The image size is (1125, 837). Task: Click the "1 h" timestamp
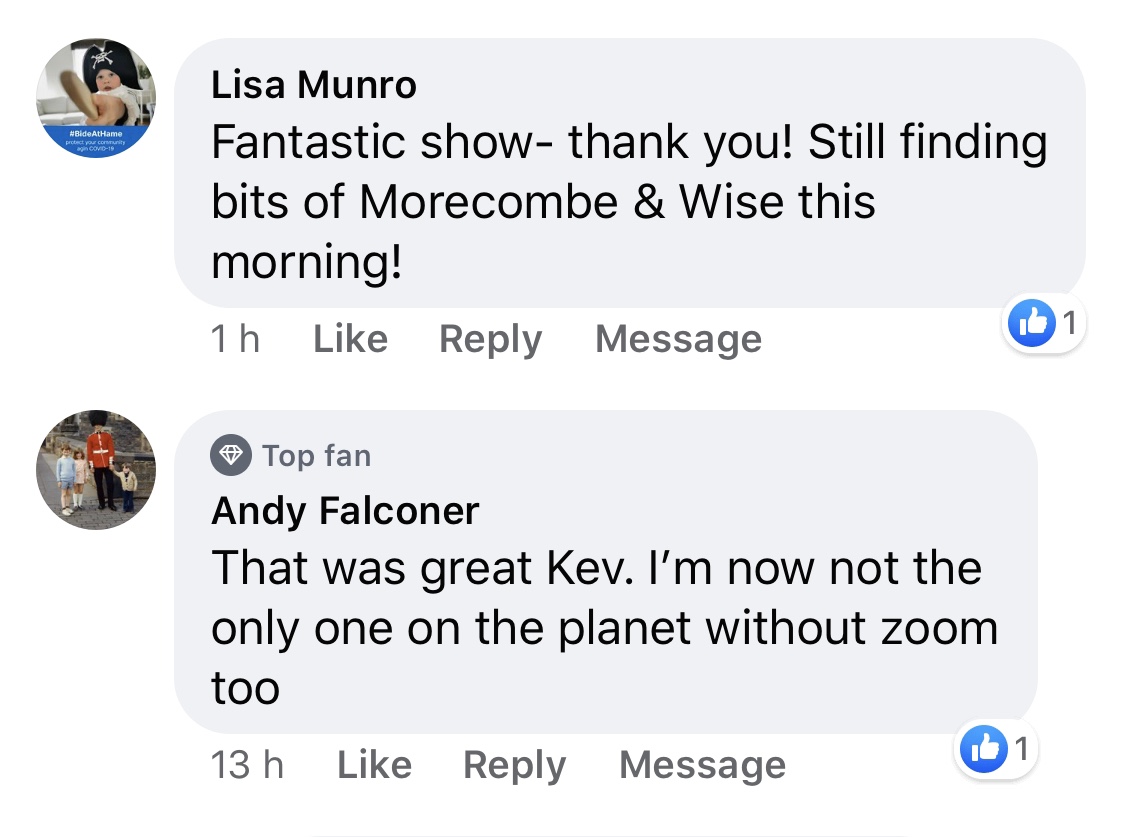[x=235, y=339]
